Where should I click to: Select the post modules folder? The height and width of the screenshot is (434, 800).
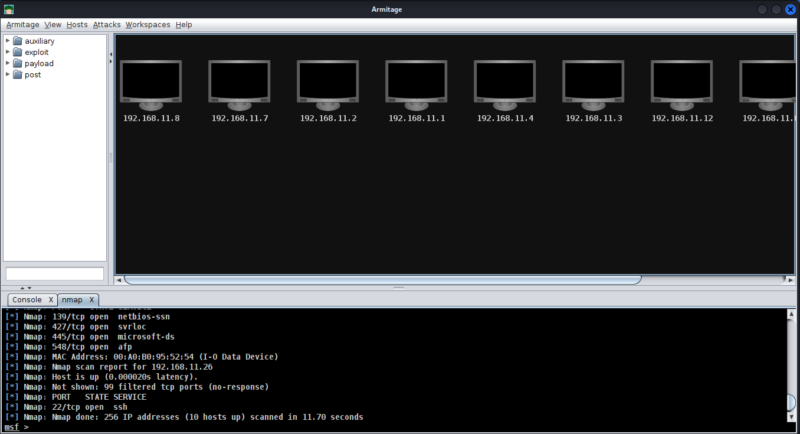coord(32,74)
